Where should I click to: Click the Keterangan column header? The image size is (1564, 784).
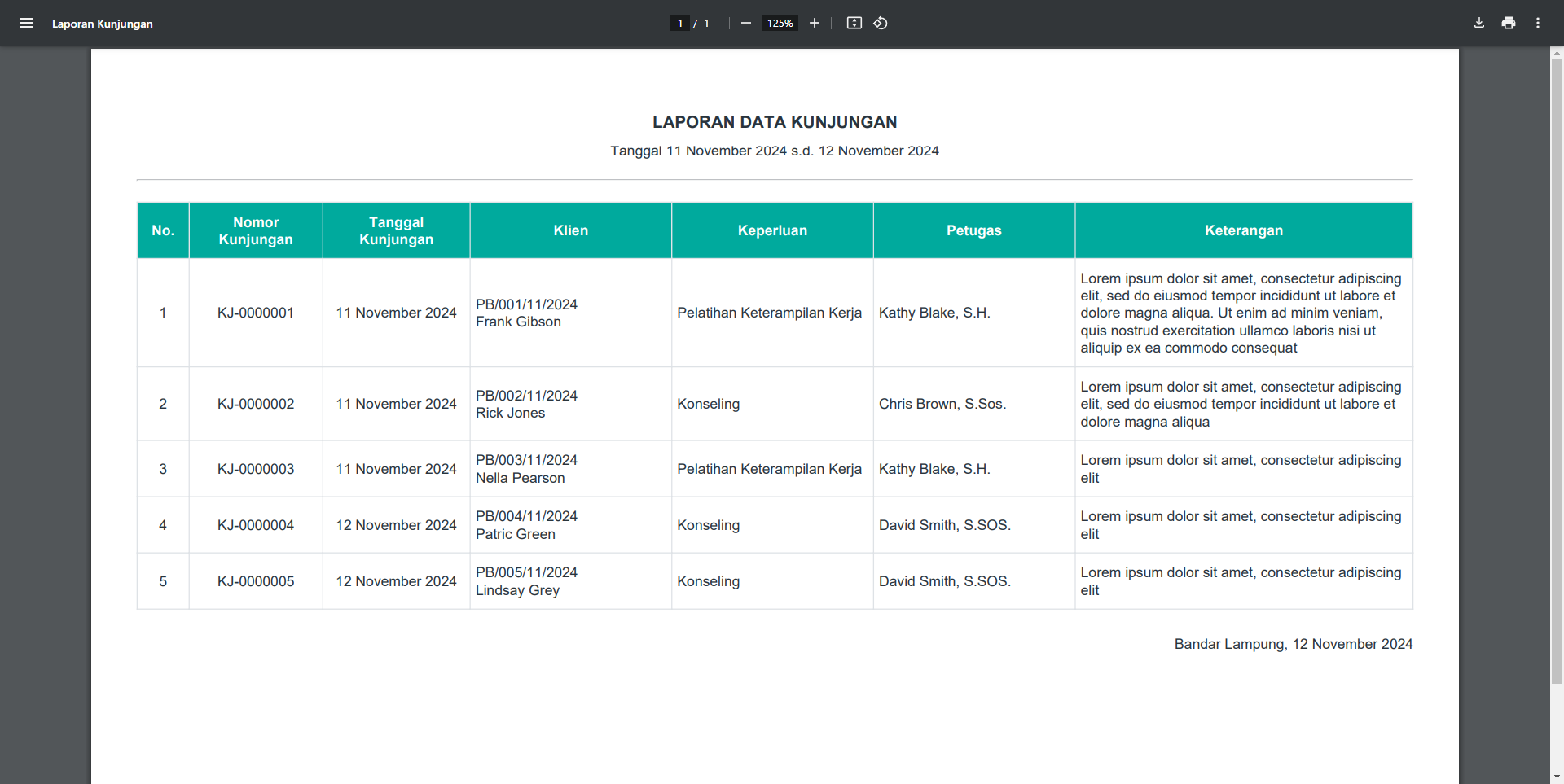click(1243, 230)
